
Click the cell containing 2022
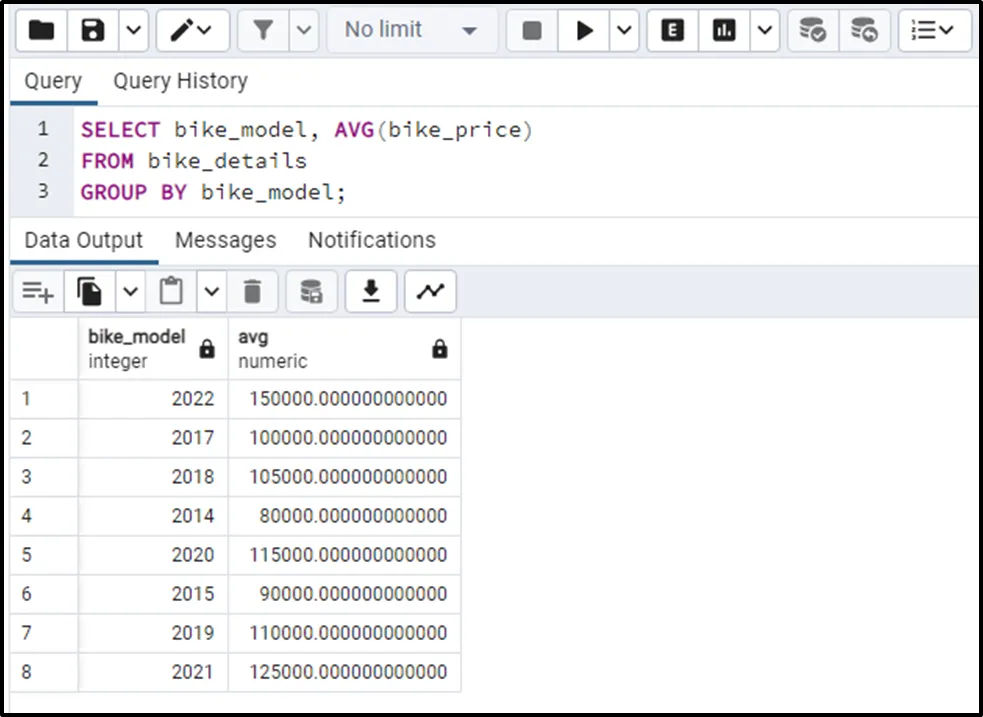[x=152, y=398]
